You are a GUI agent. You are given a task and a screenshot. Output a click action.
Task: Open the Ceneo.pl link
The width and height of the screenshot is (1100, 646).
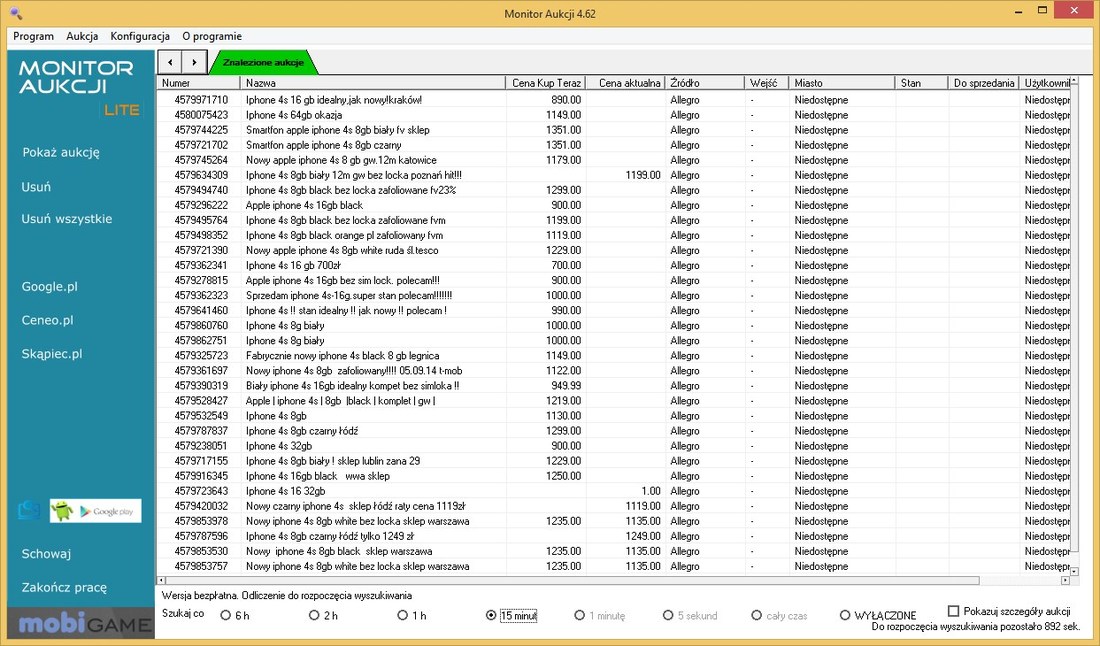pos(47,320)
